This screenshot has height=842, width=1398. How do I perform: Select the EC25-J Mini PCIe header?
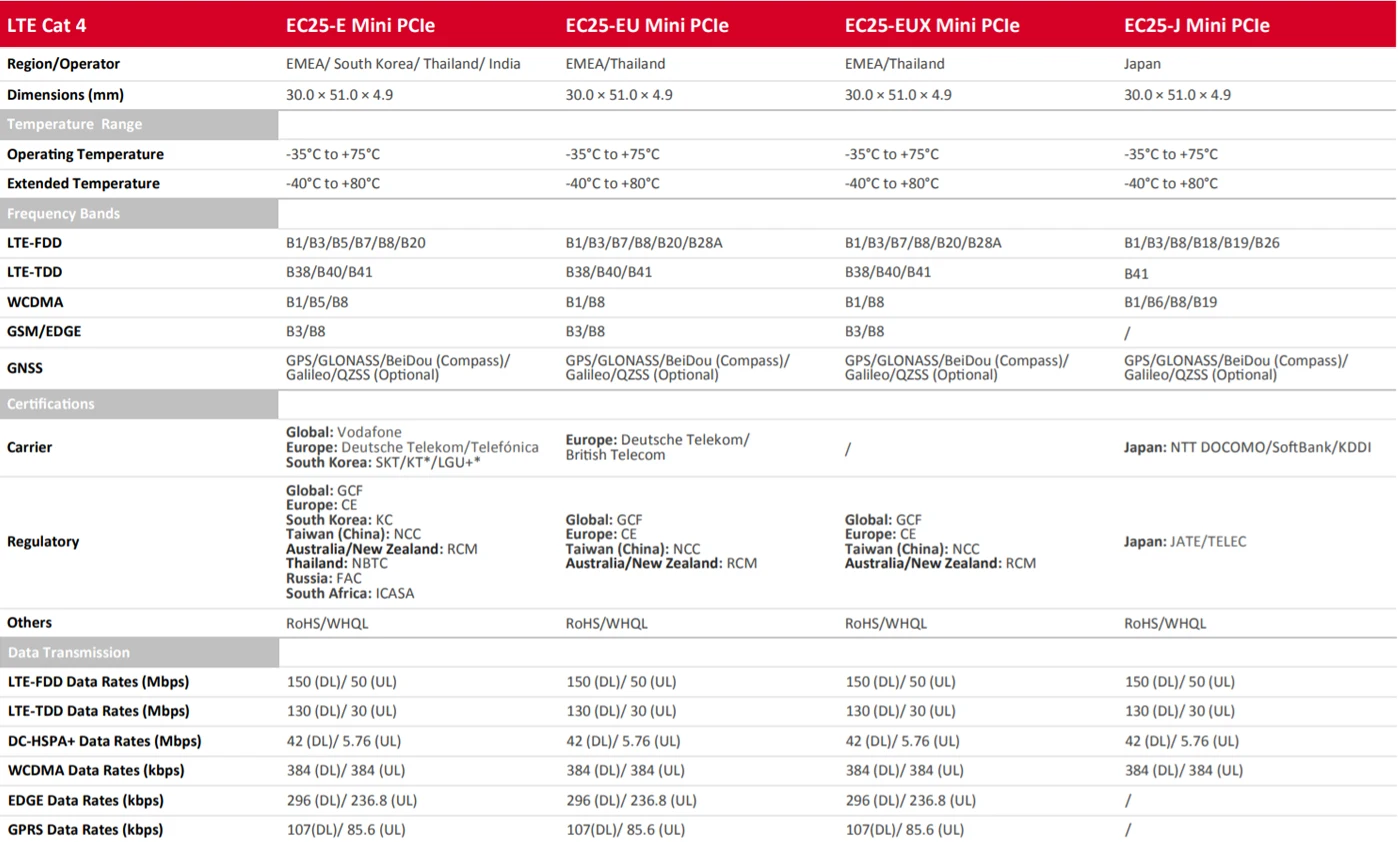tap(1197, 26)
